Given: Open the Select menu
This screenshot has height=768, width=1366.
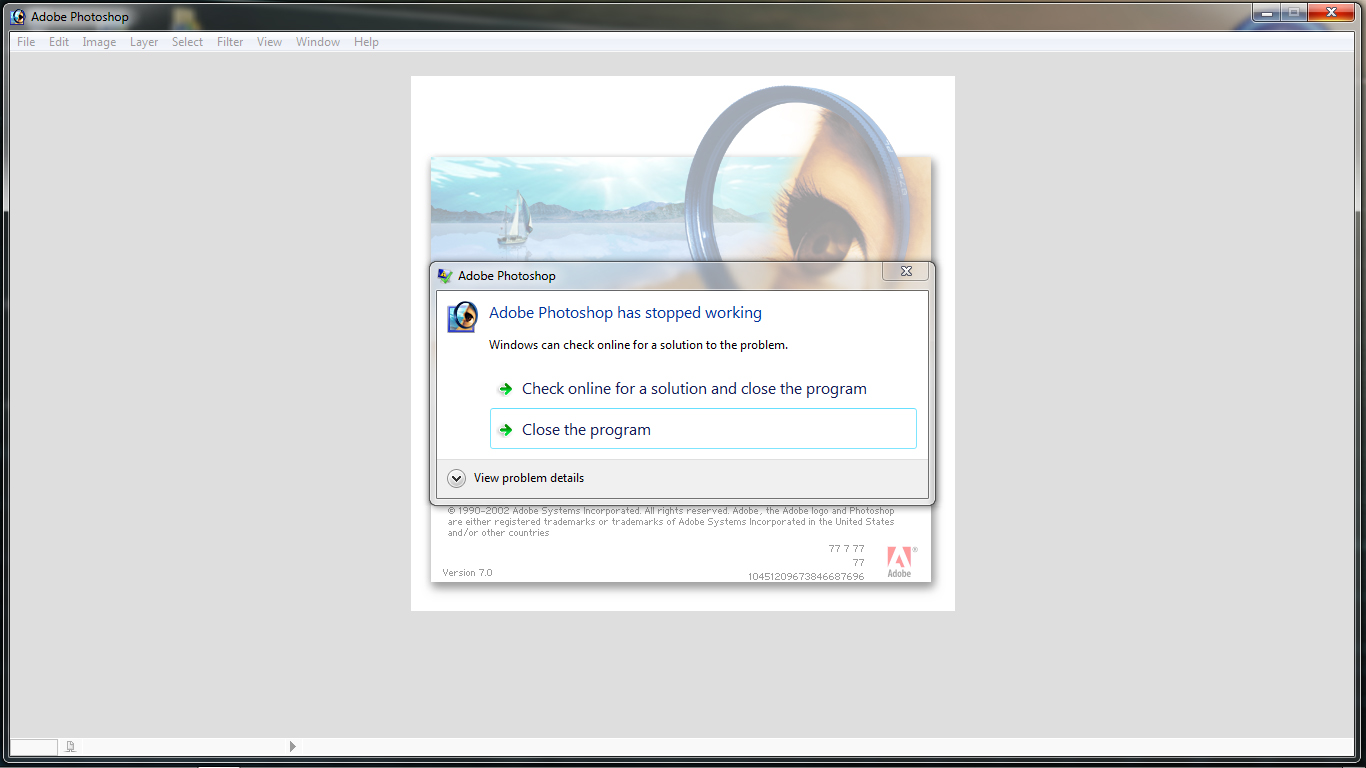Looking at the screenshot, I should 187,42.
